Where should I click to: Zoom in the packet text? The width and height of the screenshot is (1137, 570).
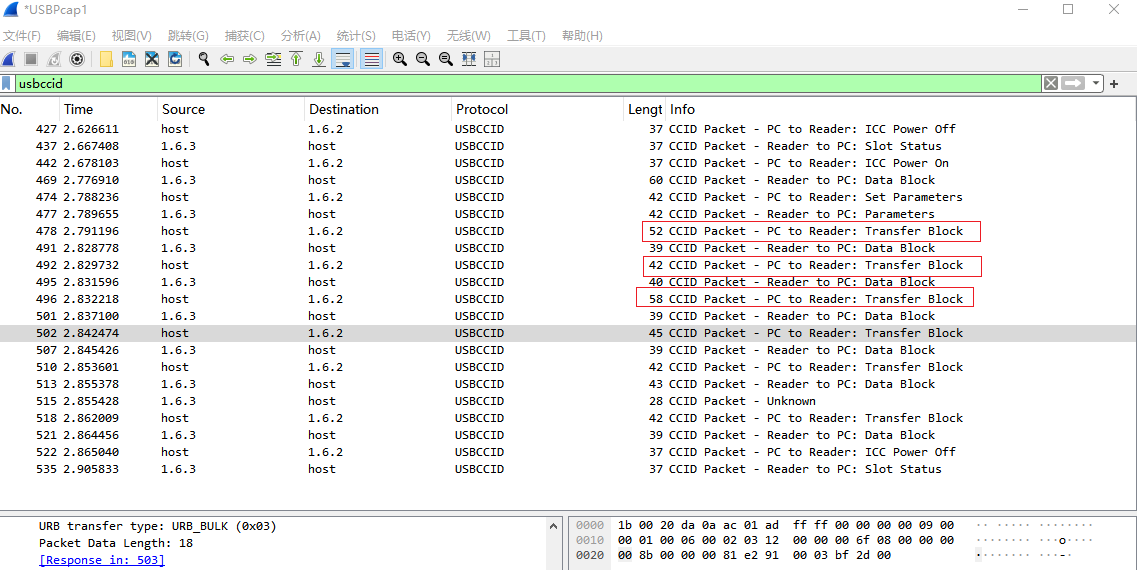click(x=400, y=59)
